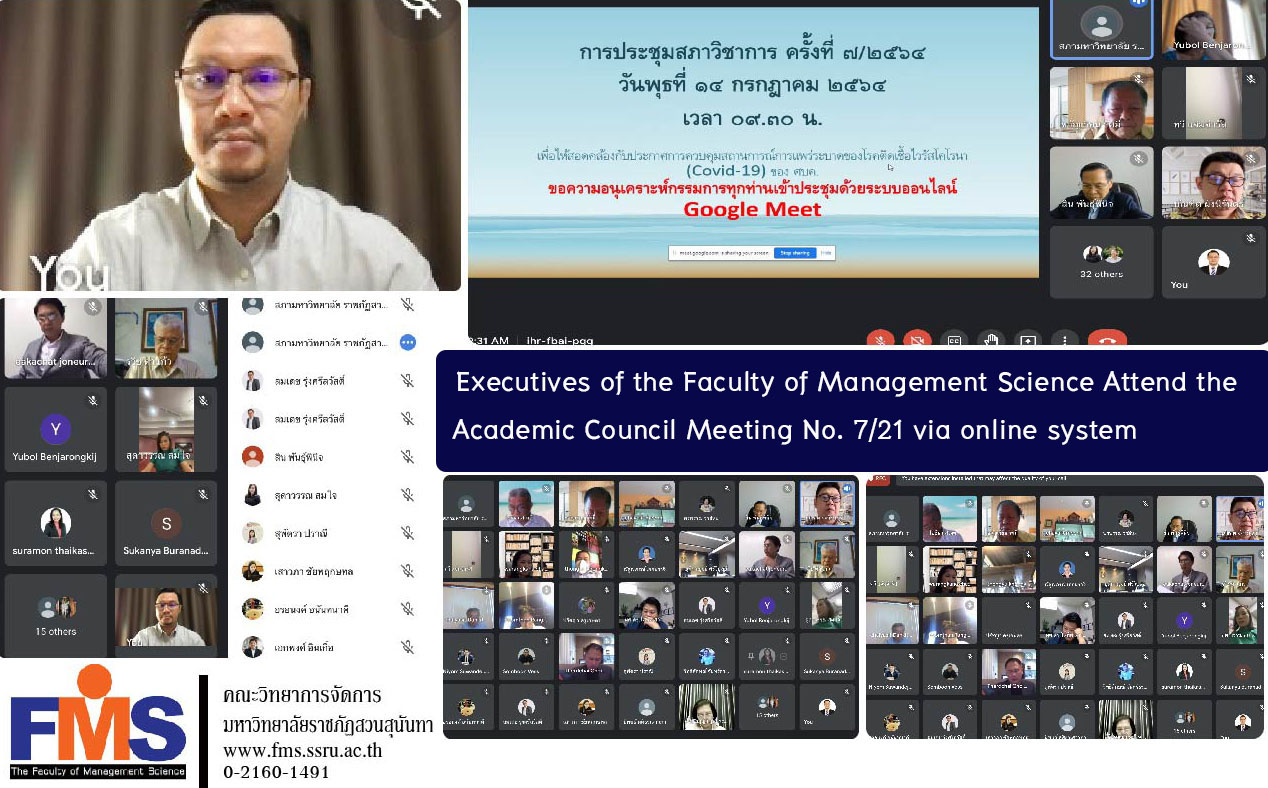Click muted mic icon beside the red-avatar participant

(x=407, y=457)
